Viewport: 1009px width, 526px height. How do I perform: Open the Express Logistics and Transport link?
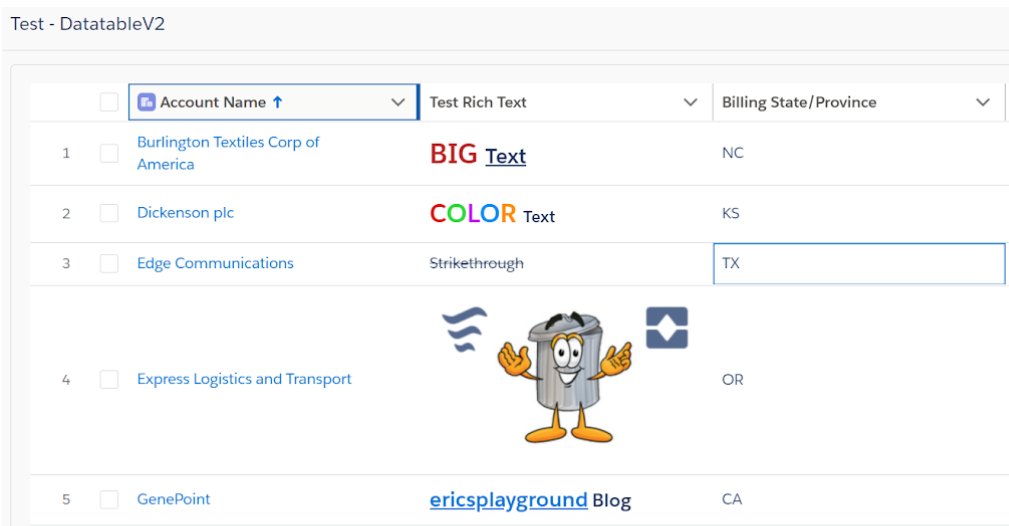[x=244, y=379]
